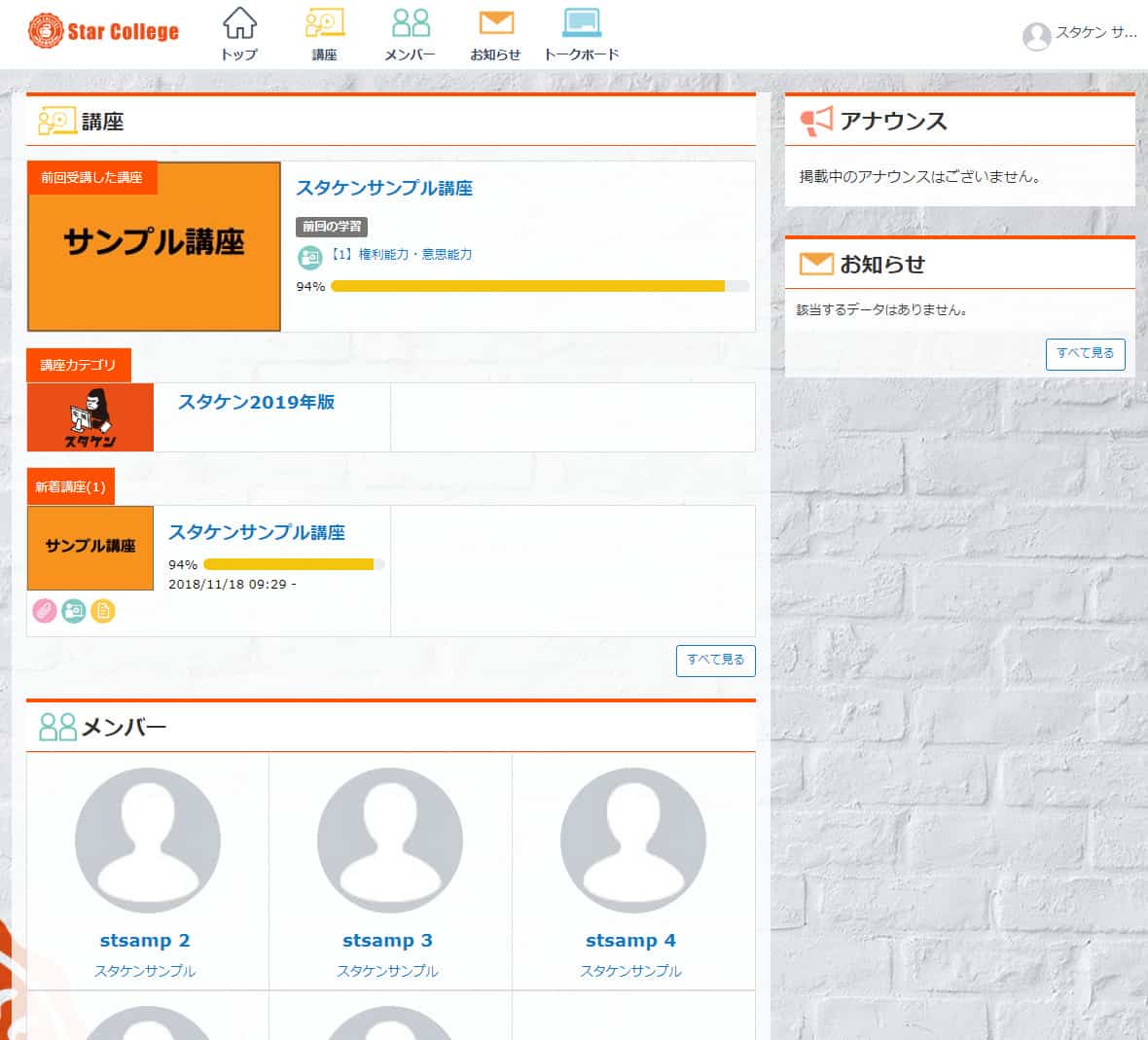This screenshot has height=1040, width=1148.
Task: Open lesson 【1】権利能力・意思能力
Action: coord(400,255)
